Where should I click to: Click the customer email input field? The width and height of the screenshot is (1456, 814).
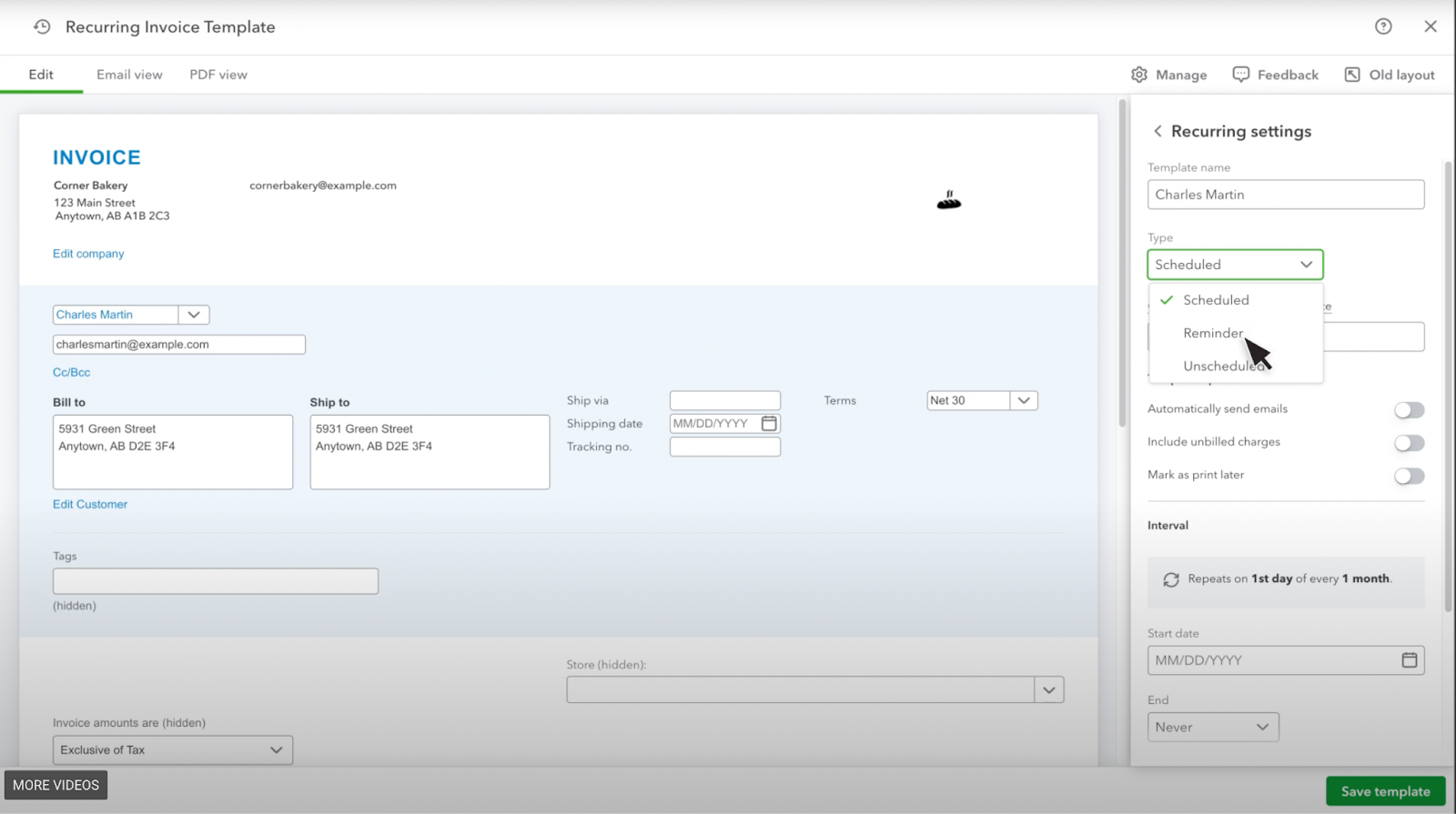pyautogui.click(x=179, y=345)
